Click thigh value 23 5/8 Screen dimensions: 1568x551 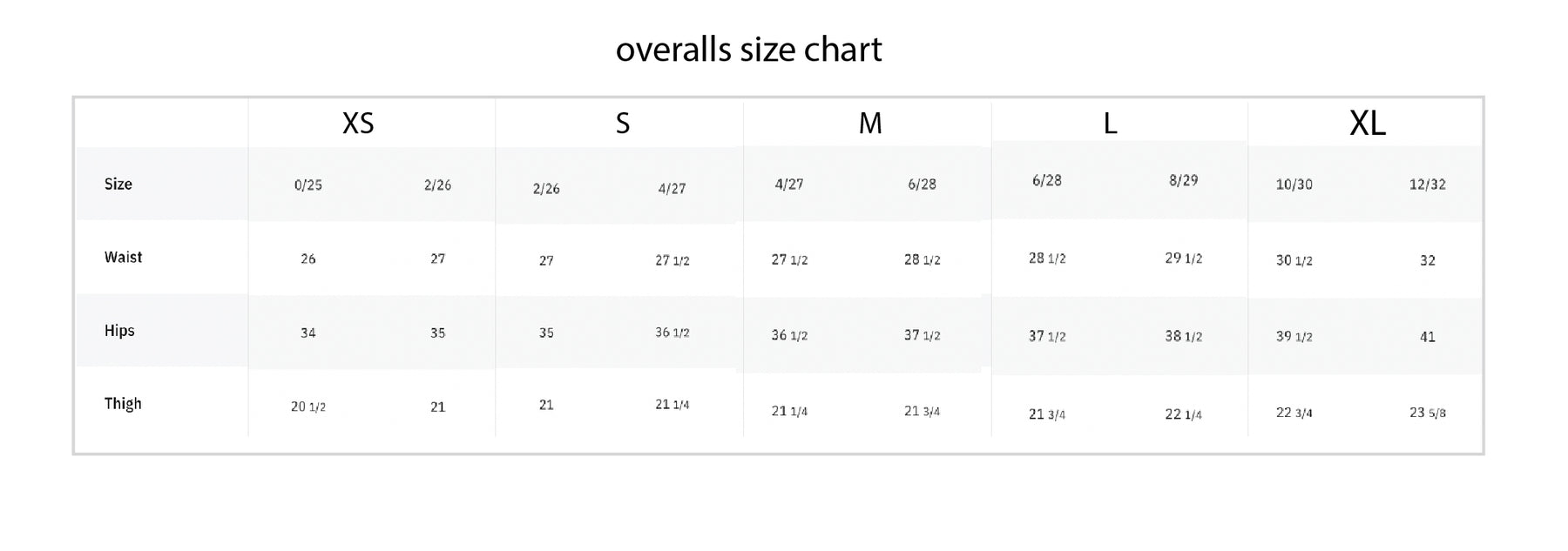pyautogui.click(x=1427, y=413)
